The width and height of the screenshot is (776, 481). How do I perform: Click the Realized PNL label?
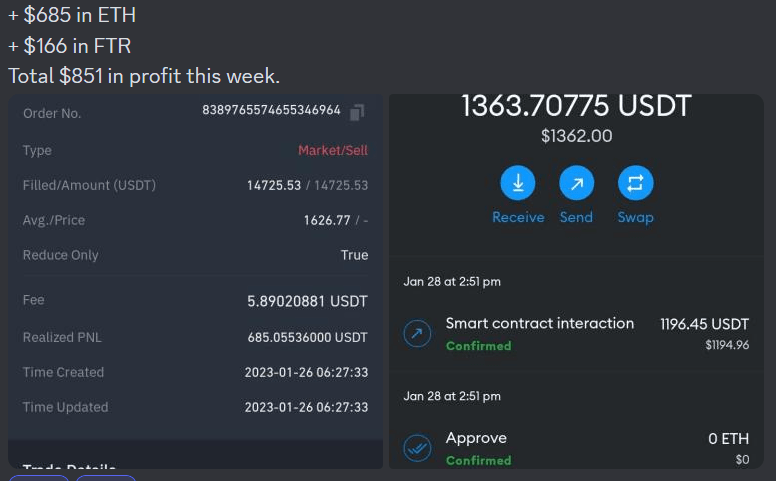[62, 337]
